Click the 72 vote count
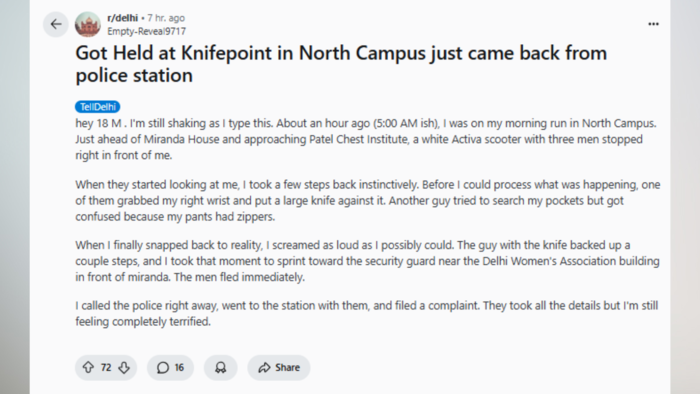Image resolution: width=700 pixels, height=394 pixels. pos(106,367)
